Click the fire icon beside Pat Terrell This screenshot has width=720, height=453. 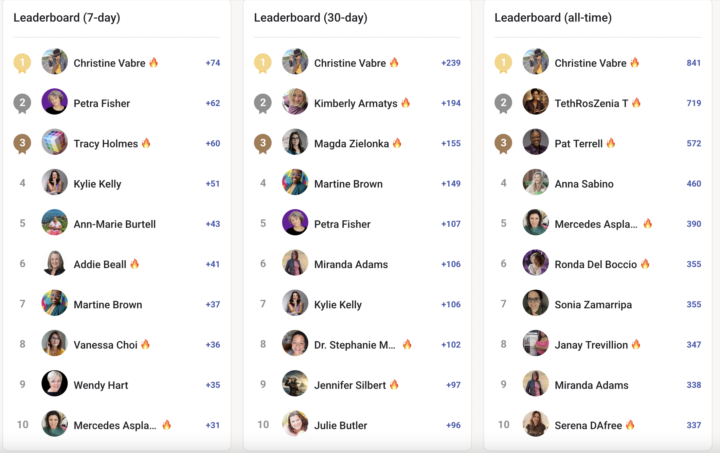point(611,143)
